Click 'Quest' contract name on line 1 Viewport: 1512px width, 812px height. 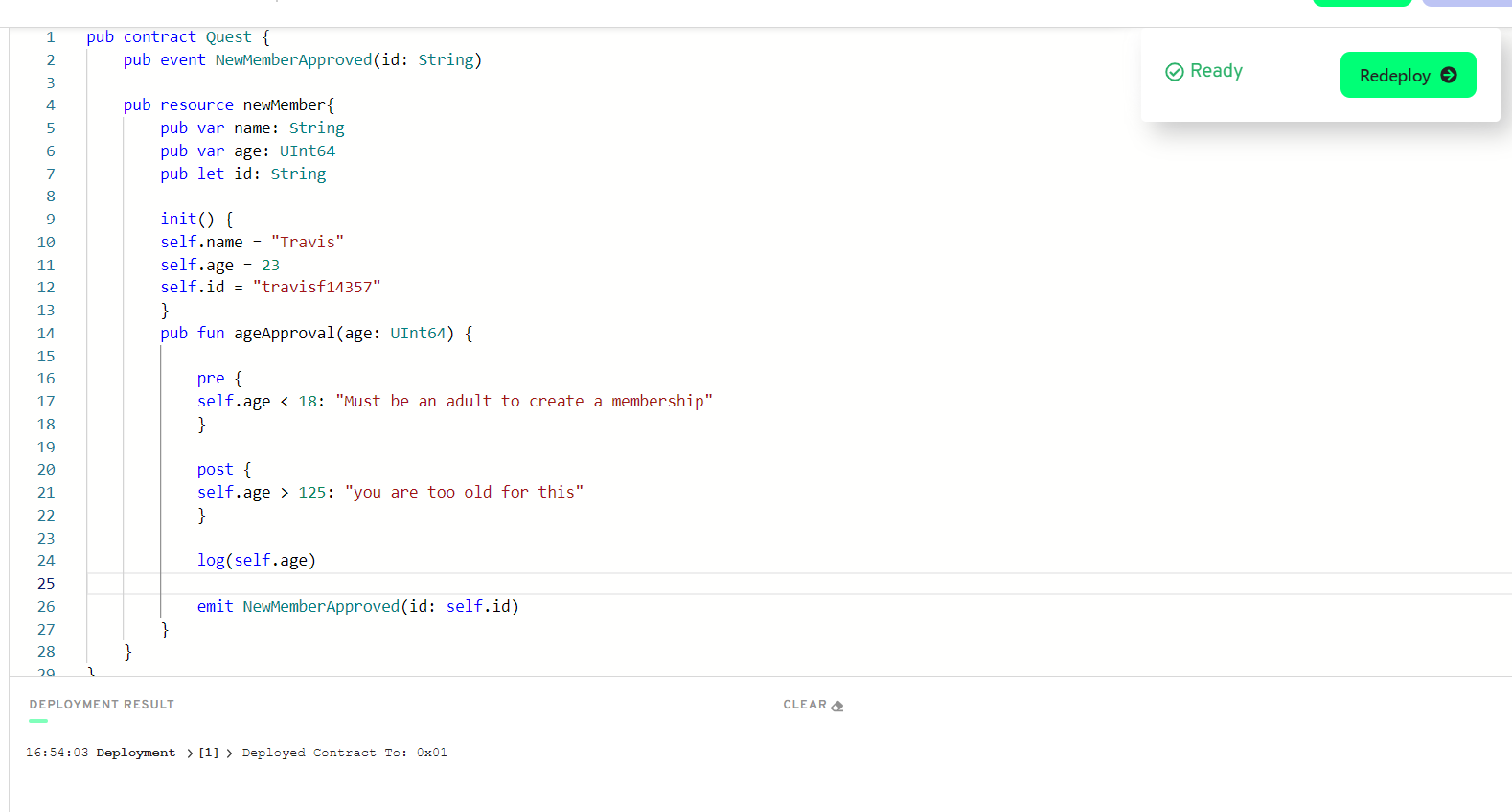click(228, 37)
